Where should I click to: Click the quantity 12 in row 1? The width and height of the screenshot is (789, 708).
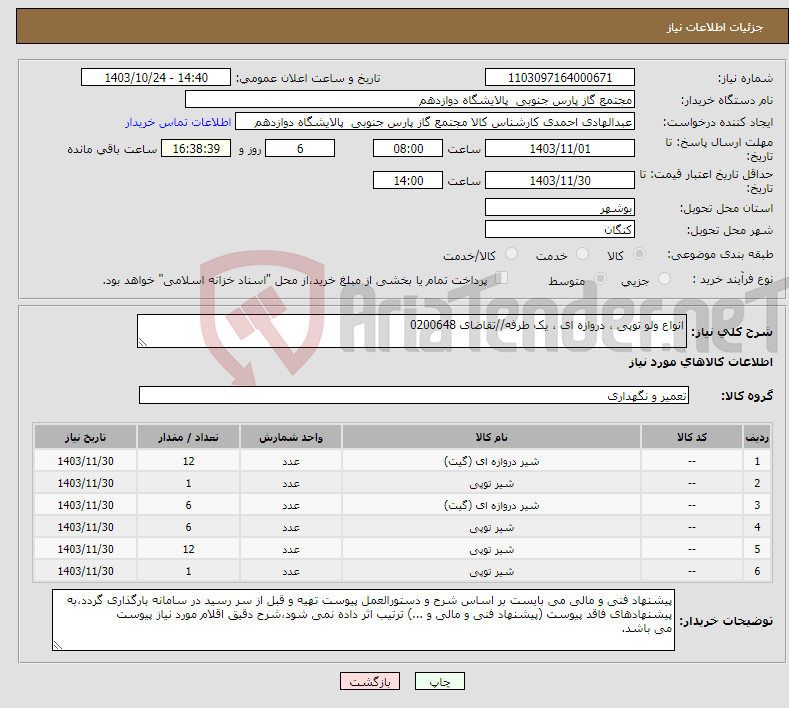[188, 461]
